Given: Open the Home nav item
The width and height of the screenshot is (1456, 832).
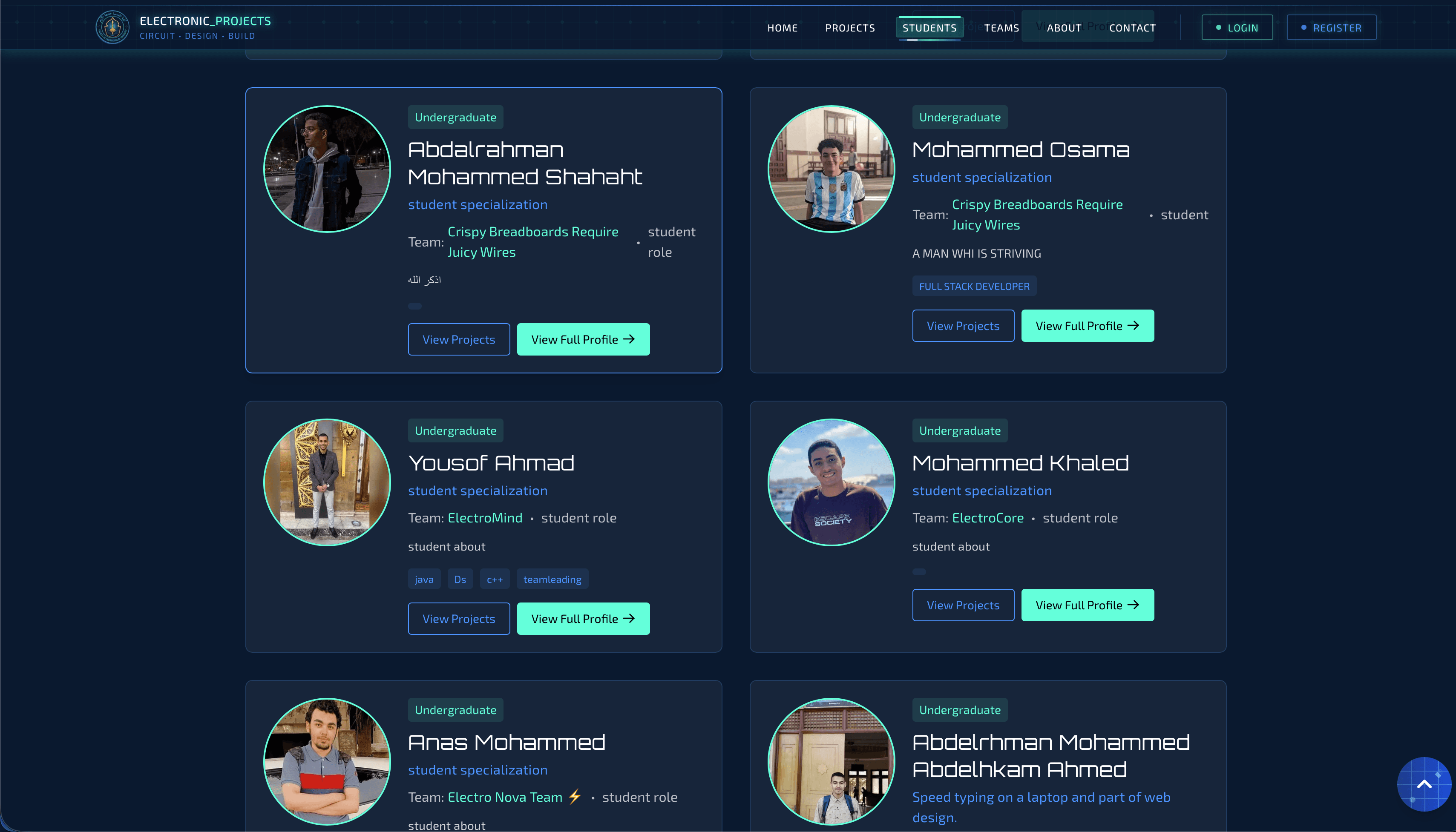Looking at the screenshot, I should pyautogui.click(x=782, y=28).
